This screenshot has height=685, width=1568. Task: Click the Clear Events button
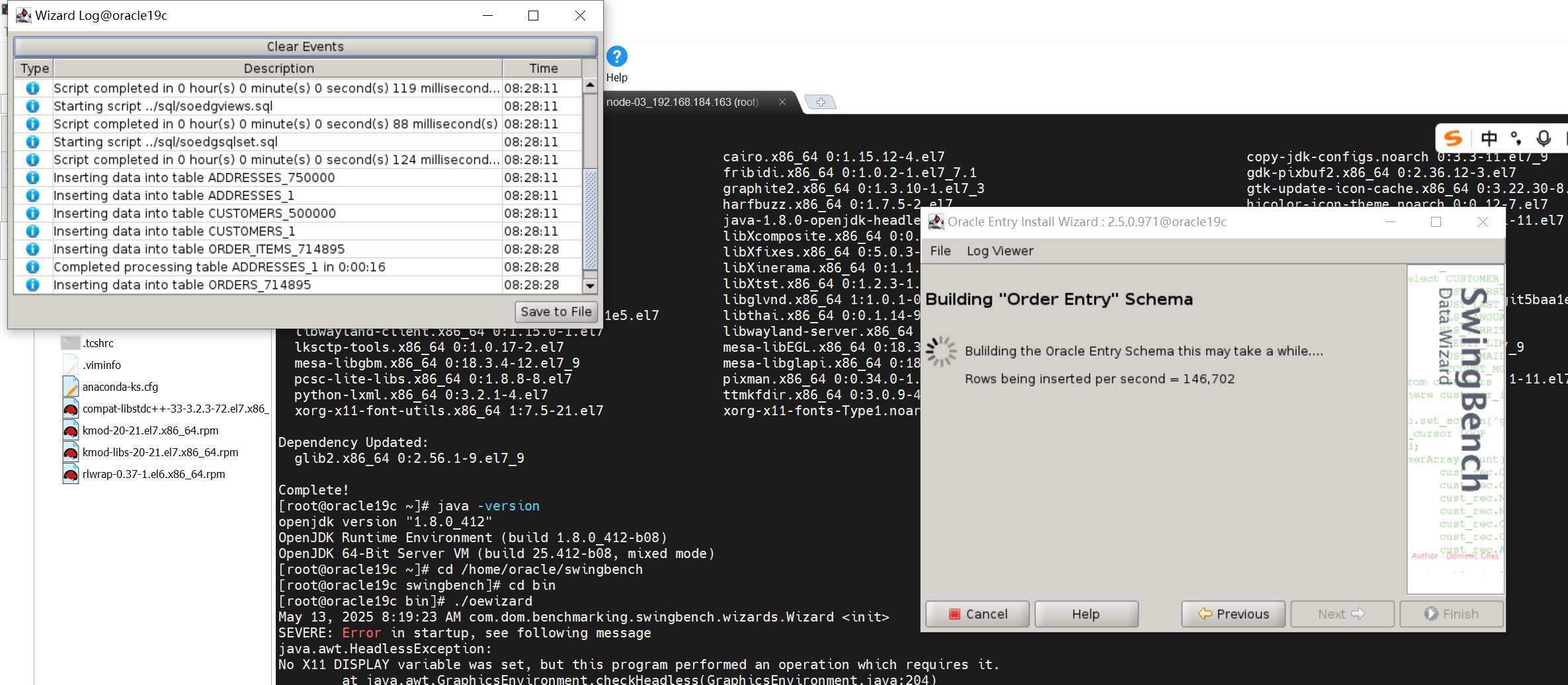(305, 46)
